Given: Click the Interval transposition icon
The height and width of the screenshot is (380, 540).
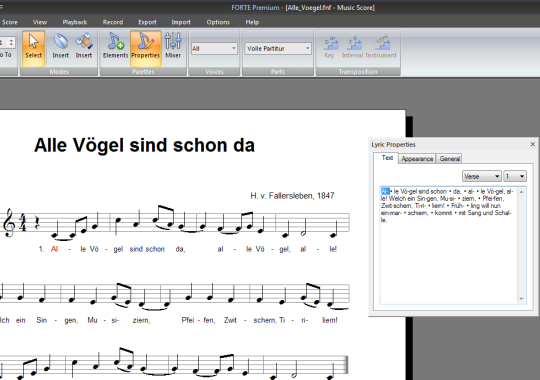Looking at the screenshot, I should point(352,47).
